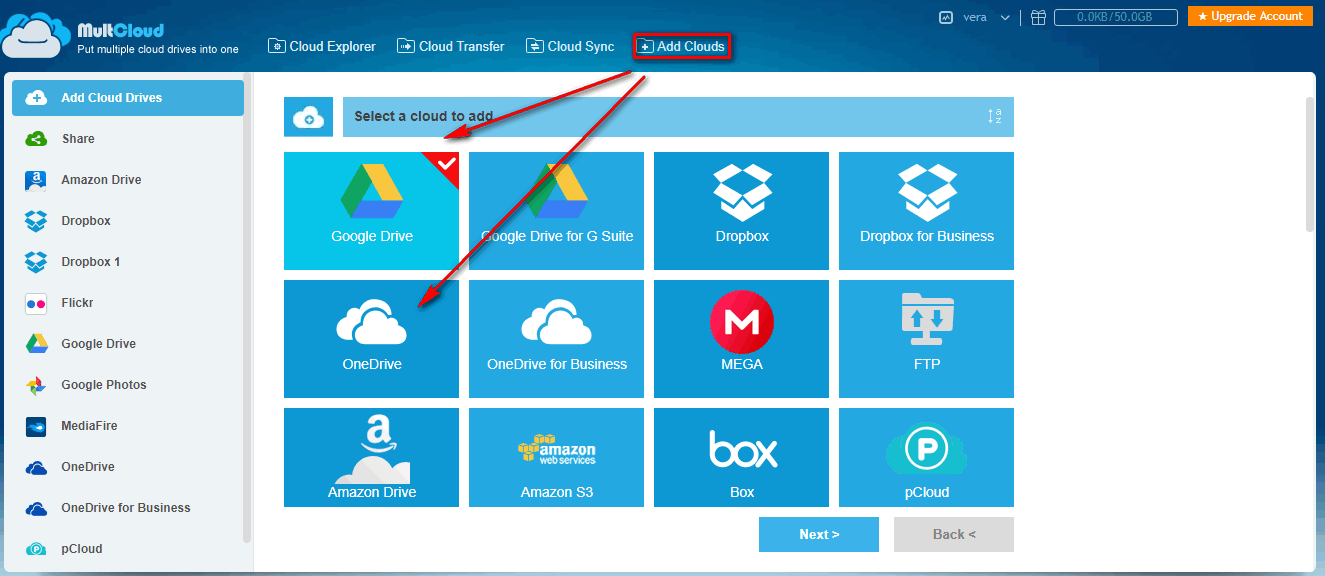Click the add-cloud icon beside header
Screen dimensions: 1325x576
[308, 117]
